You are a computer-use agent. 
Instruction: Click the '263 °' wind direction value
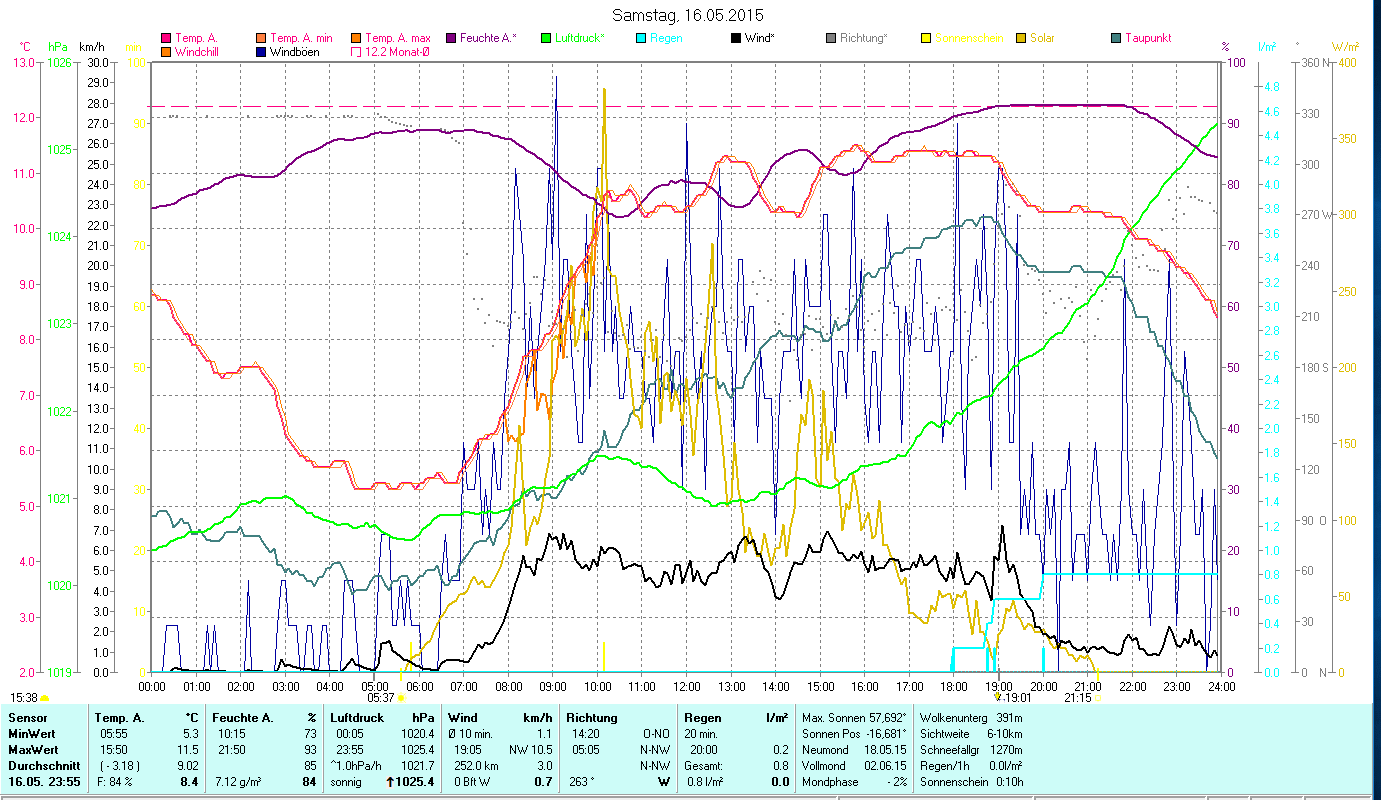click(580, 782)
